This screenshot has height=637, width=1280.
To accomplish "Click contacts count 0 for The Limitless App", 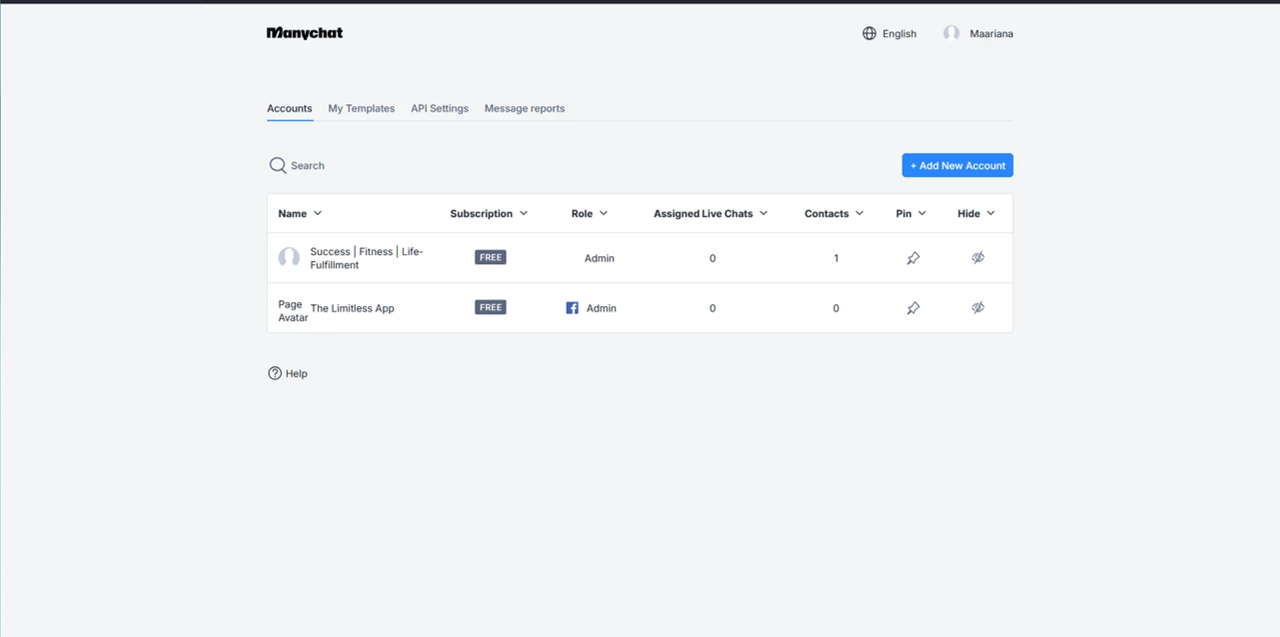I will coord(836,308).
